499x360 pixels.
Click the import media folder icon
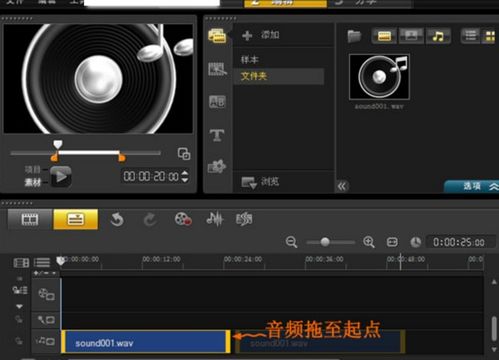[354, 36]
